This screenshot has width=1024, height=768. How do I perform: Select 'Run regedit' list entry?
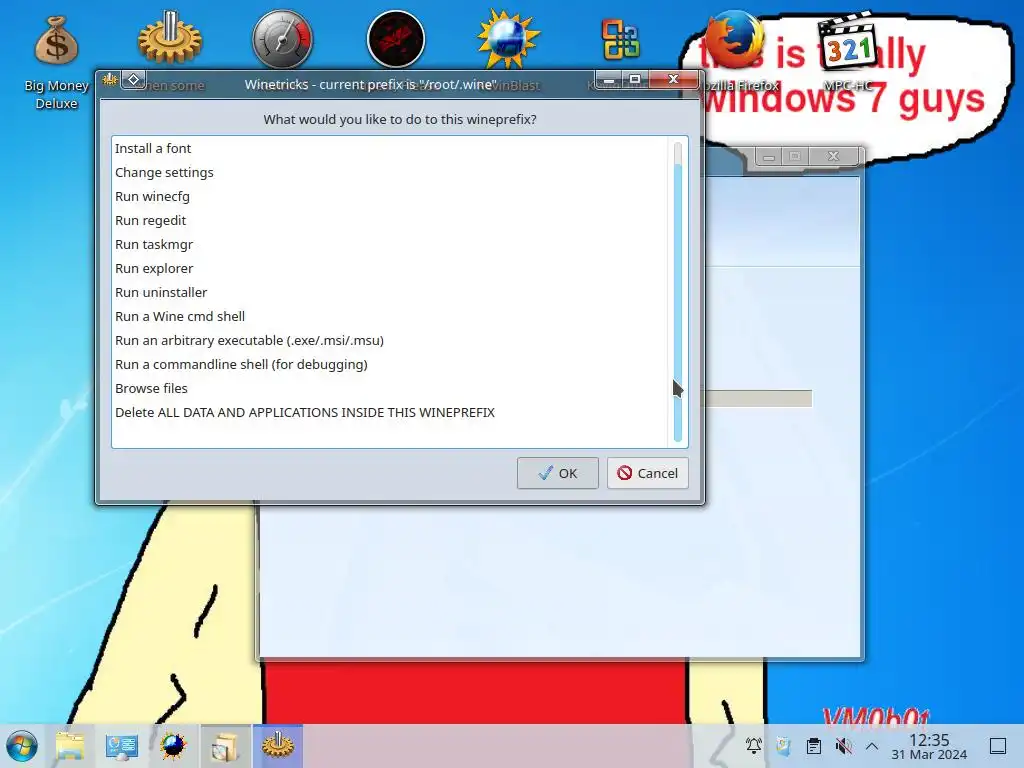point(389,221)
